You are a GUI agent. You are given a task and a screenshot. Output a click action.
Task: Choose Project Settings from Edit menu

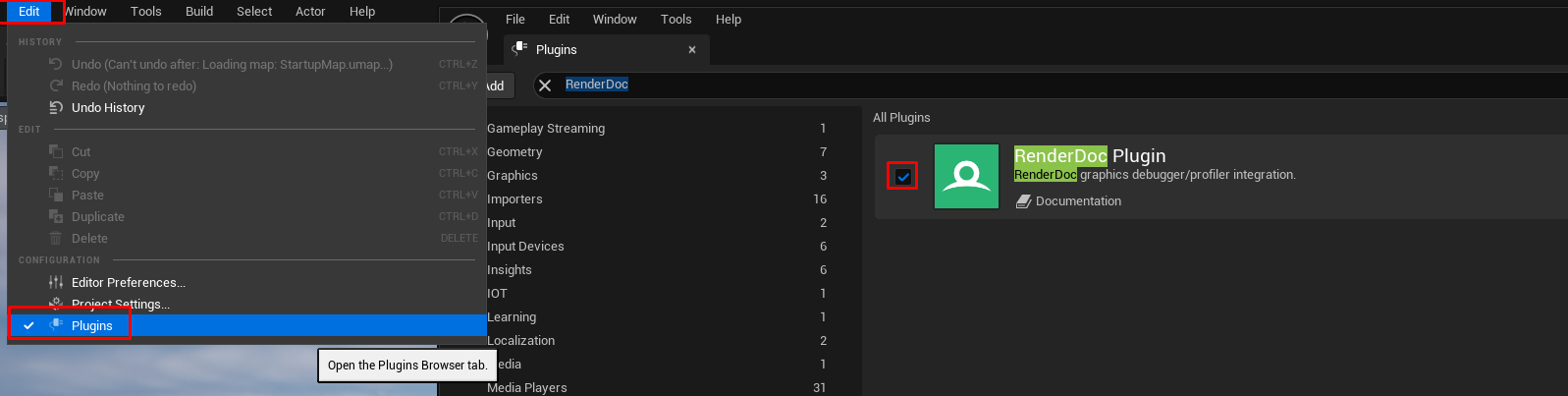tap(246, 305)
